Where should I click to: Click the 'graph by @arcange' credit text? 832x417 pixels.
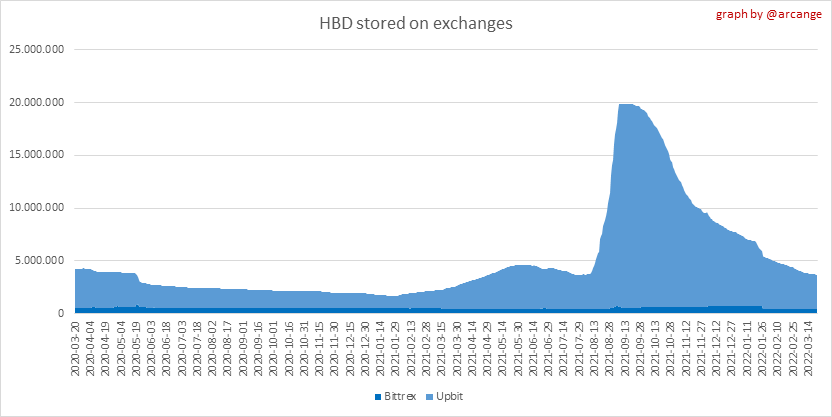click(x=769, y=14)
